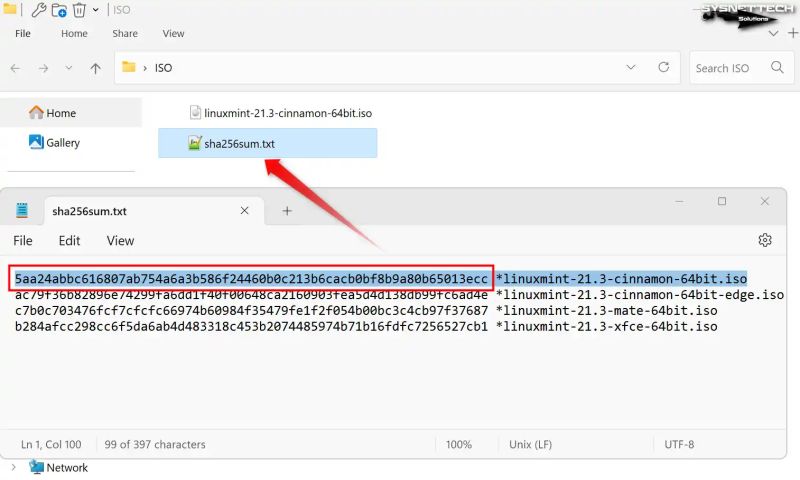Click the ISO breadcrumb in address bar
The height and width of the screenshot is (480, 800).
pyautogui.click(x=163, y=68)
